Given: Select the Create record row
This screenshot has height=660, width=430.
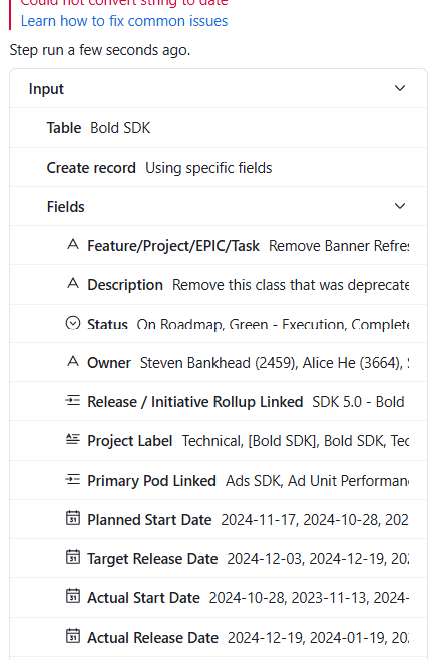Looking at the screenshot, I should [218, 168].
